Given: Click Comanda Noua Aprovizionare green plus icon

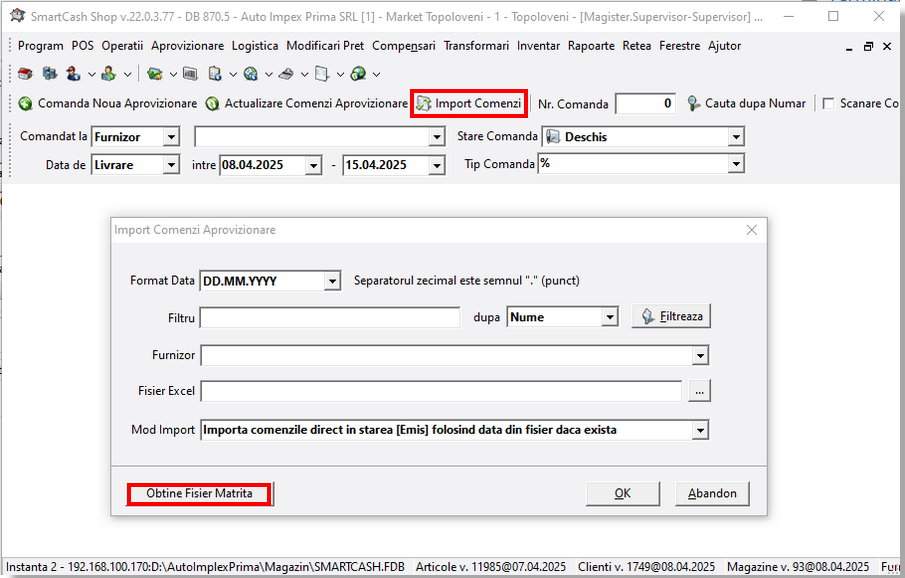Looking at the screenshot, I should 25,104.
